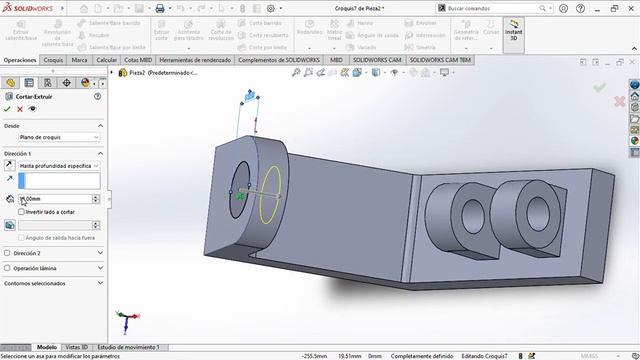Image resolution: width=640 pixels, height=360 pixels.
Task: Expand Pieza2 tree flyout arrow
Action: 111,73
